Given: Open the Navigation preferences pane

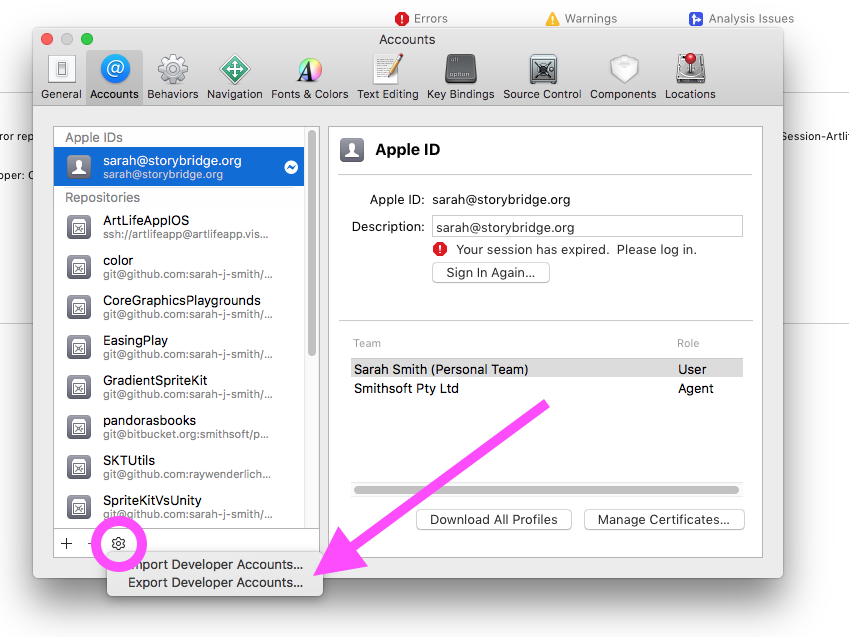Looking at the screenshot, I should coord(234,77).
